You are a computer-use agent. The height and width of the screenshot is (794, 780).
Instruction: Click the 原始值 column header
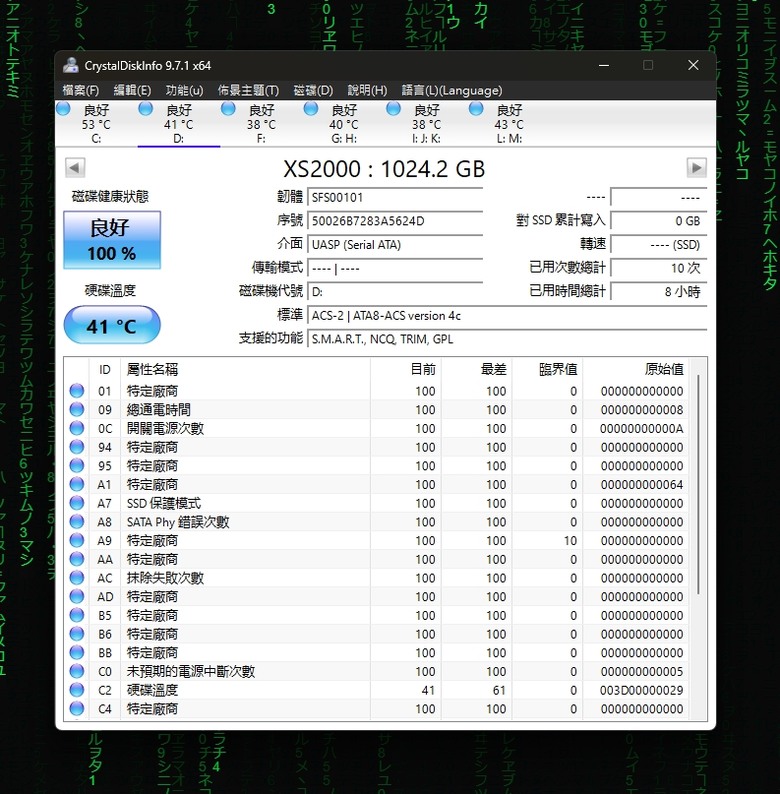click(635, 369)
